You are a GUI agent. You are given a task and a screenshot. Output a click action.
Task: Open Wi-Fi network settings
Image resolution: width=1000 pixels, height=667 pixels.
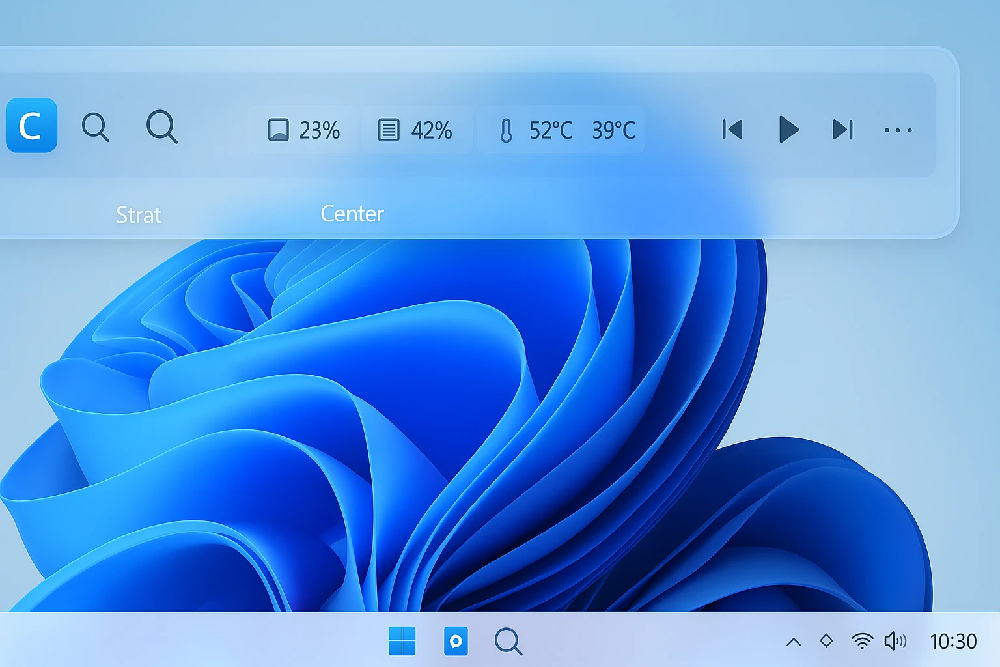point(862,641)
